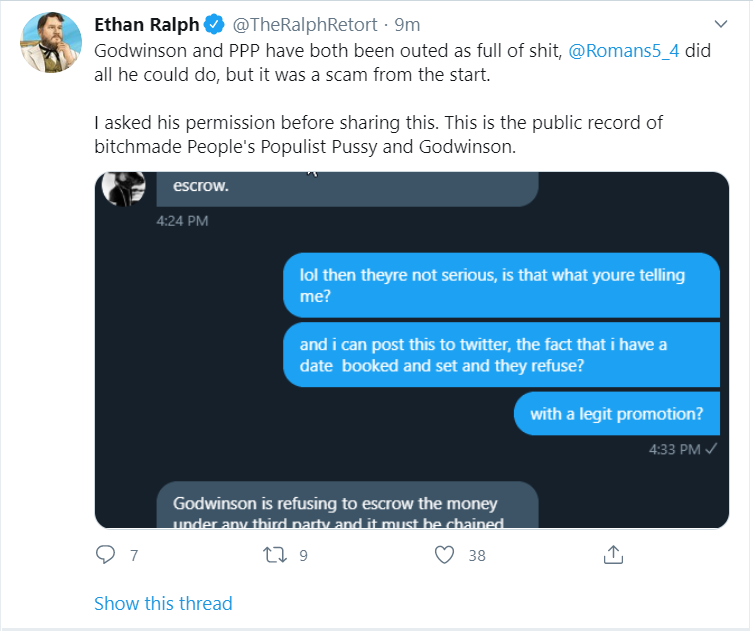Click the small avatar inside the screenshot
753x631 pixels.
point(123,188)
